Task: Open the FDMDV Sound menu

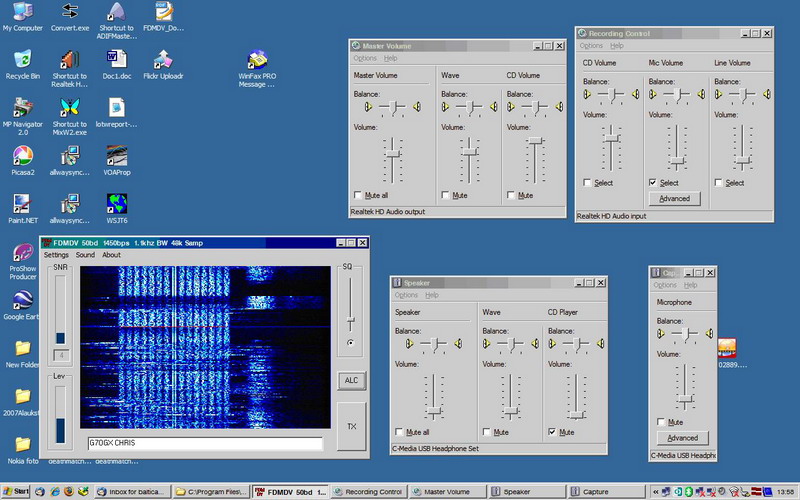Action: [85, 255]
